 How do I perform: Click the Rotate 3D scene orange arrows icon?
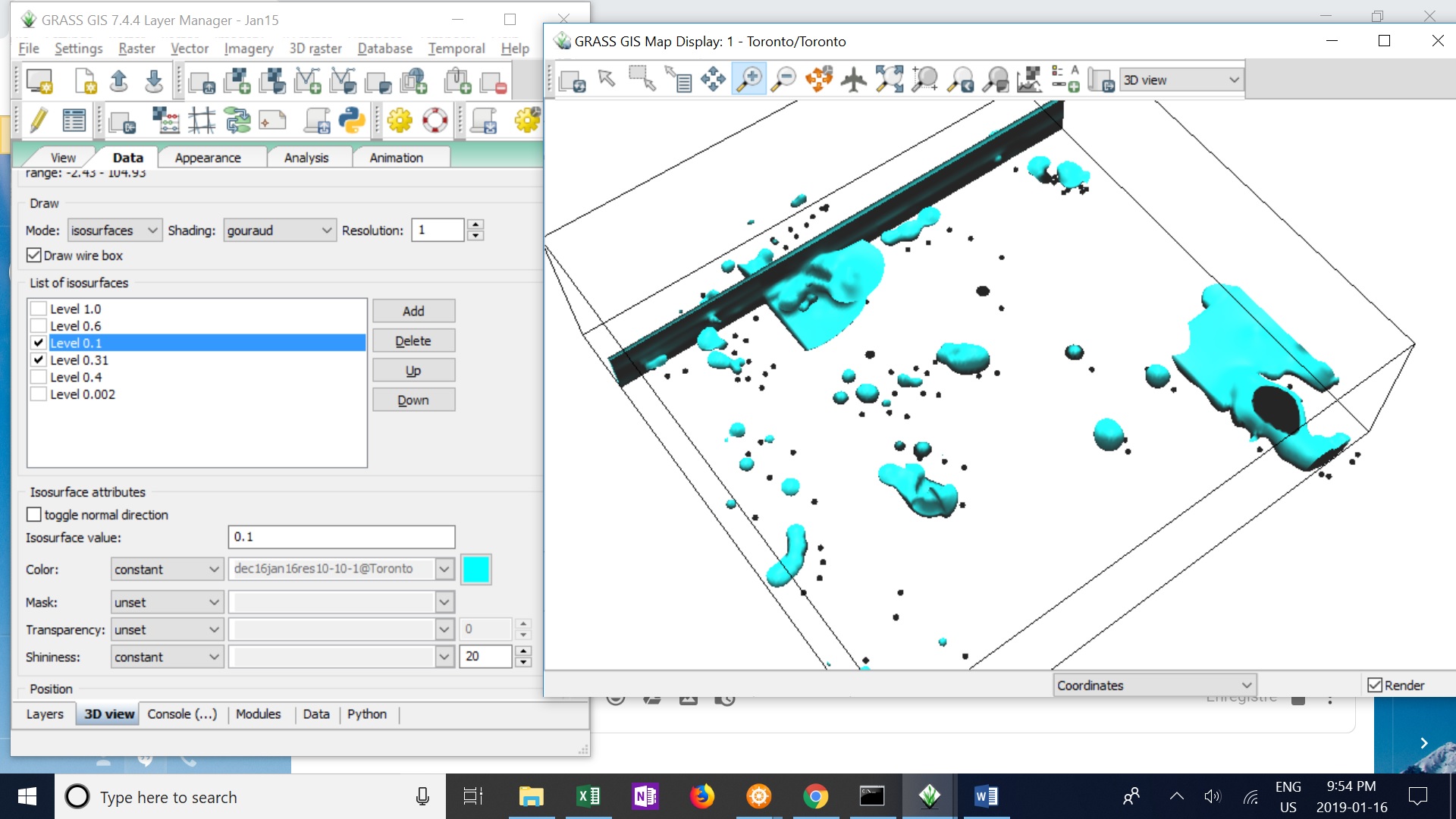pyautogui.click(x=819, y=79)
